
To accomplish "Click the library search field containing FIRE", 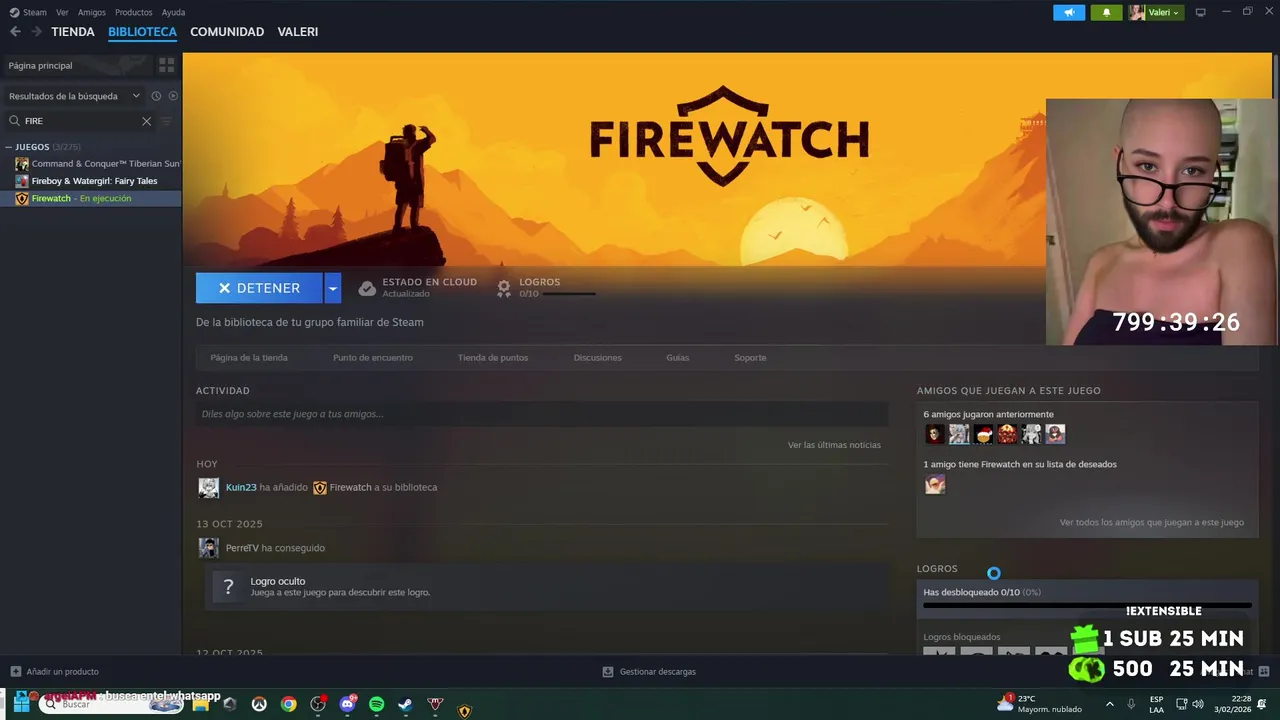I will [80, 121].
